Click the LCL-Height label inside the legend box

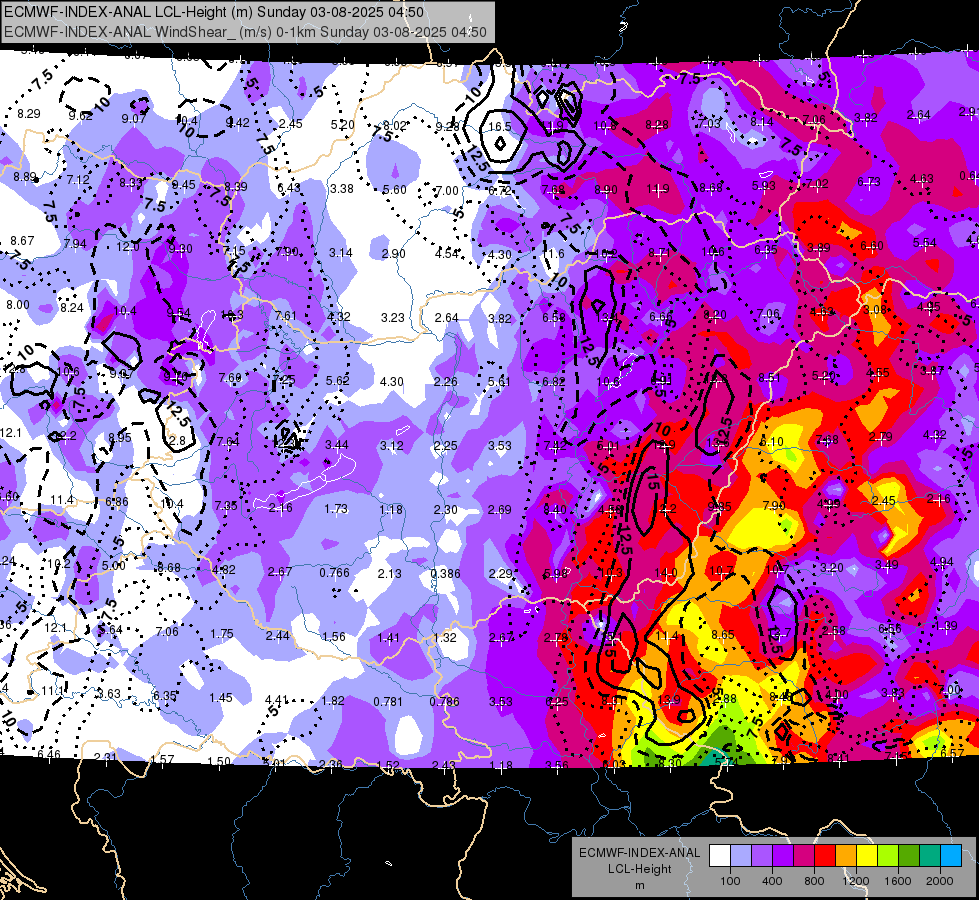[639, 869]
